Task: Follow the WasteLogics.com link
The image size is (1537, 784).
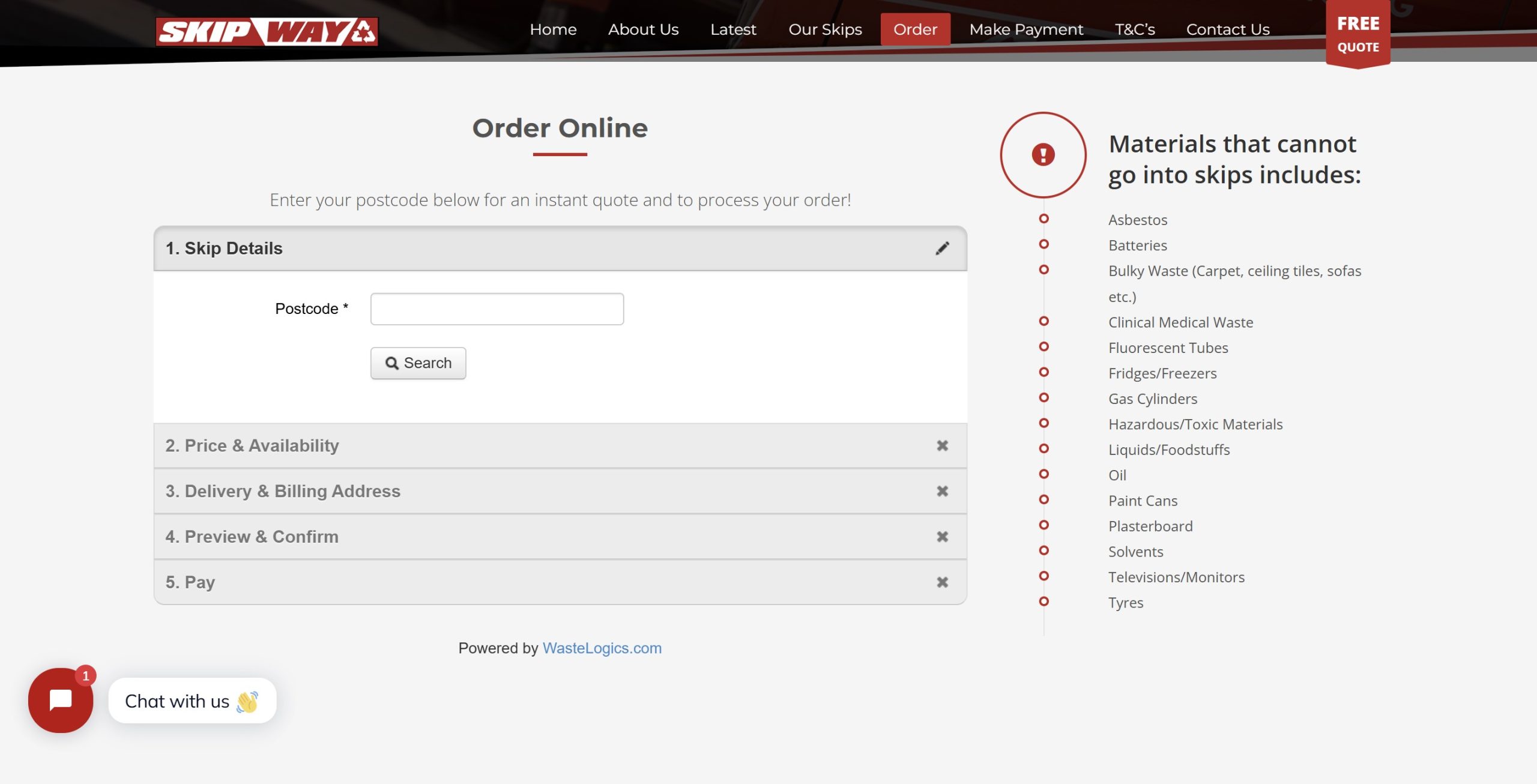Action: [x=602, y=648]
